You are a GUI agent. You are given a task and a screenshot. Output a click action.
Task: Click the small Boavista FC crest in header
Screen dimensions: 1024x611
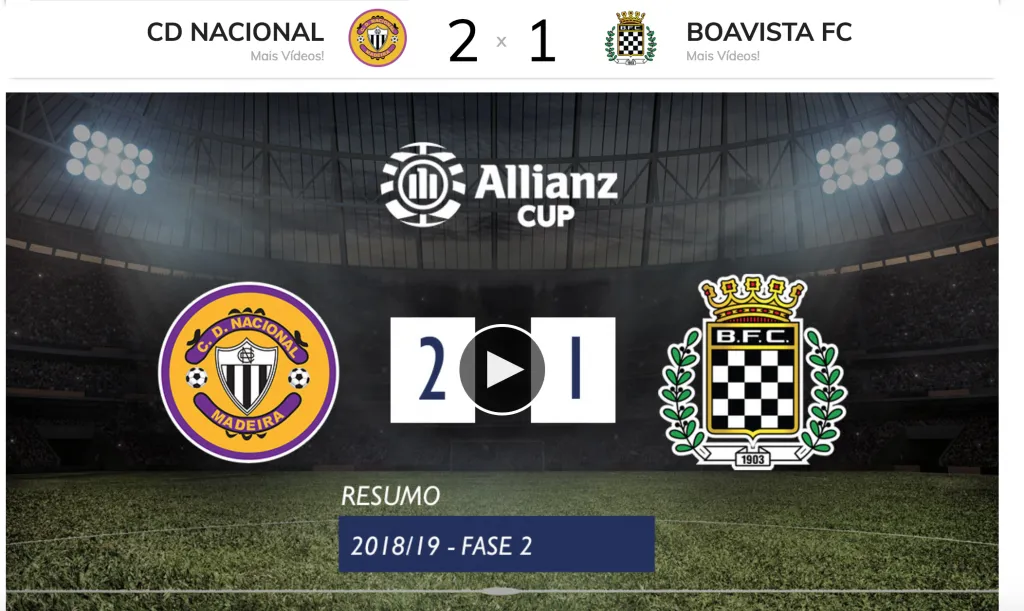click(631, 38)
